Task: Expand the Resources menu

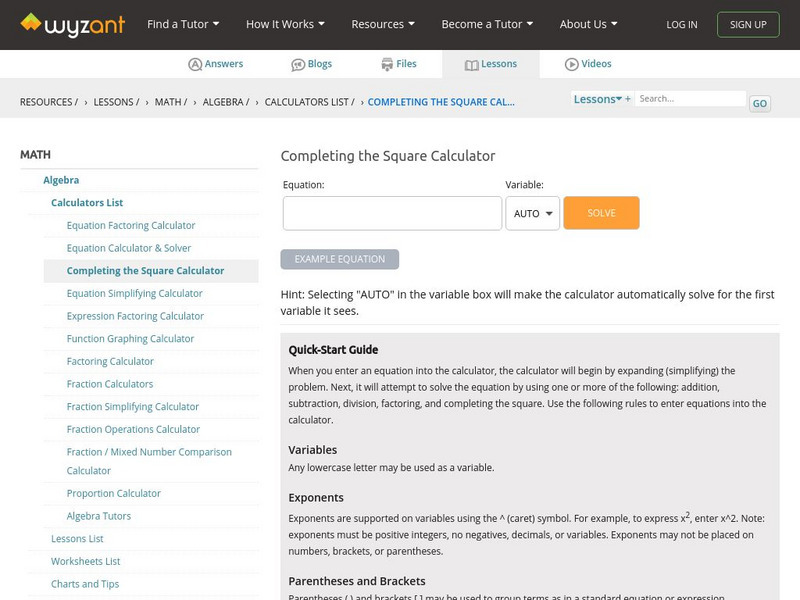Action: 383,24
